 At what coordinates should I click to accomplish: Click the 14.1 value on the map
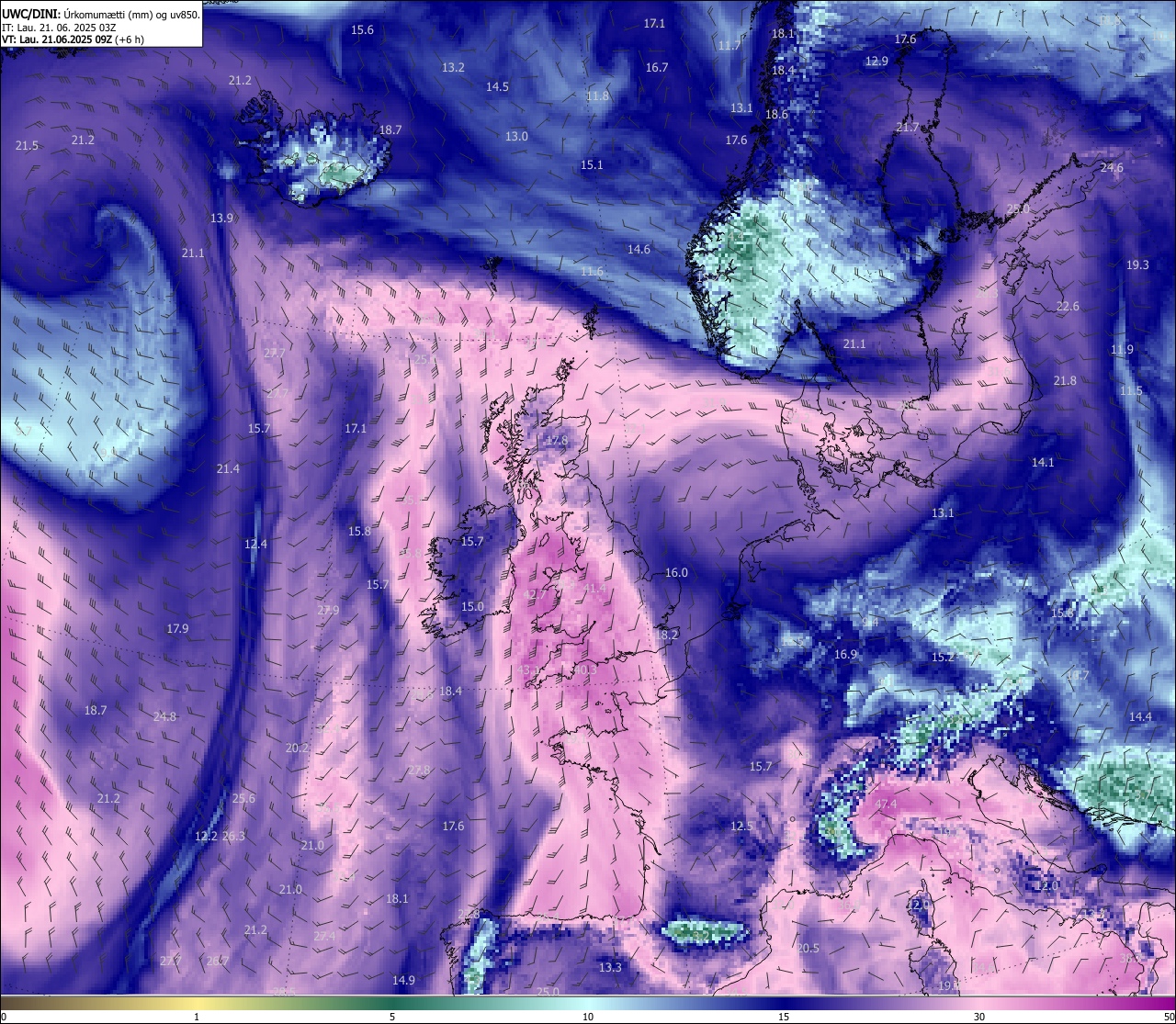tap(1043, 463)
